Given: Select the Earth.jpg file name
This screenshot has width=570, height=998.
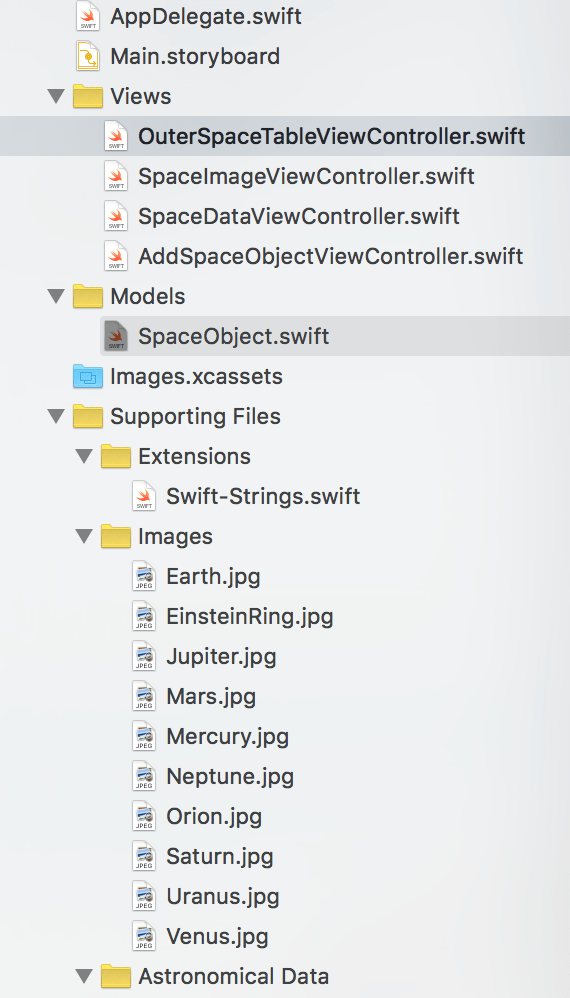Looking at the screenshot, I should [213, 577].
